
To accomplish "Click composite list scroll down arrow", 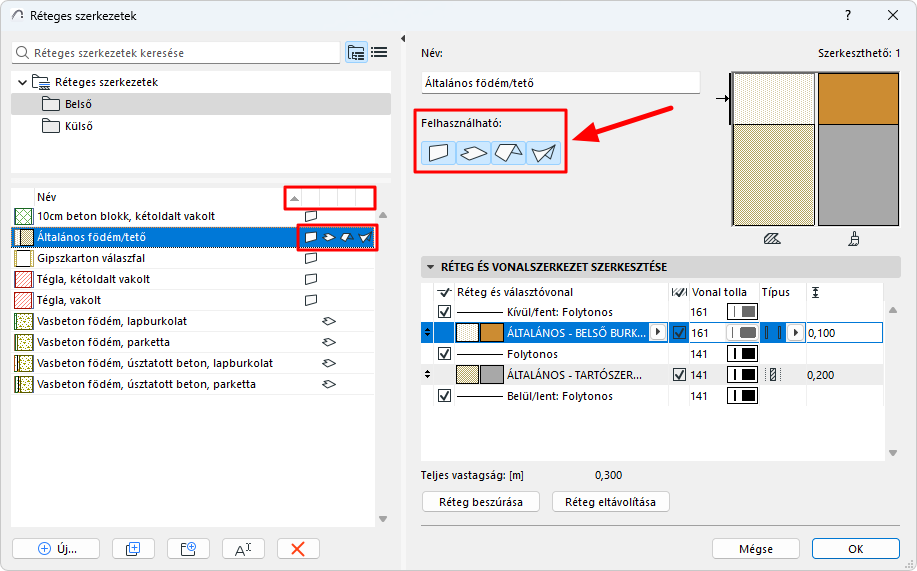I will click(x=383, y=519).
